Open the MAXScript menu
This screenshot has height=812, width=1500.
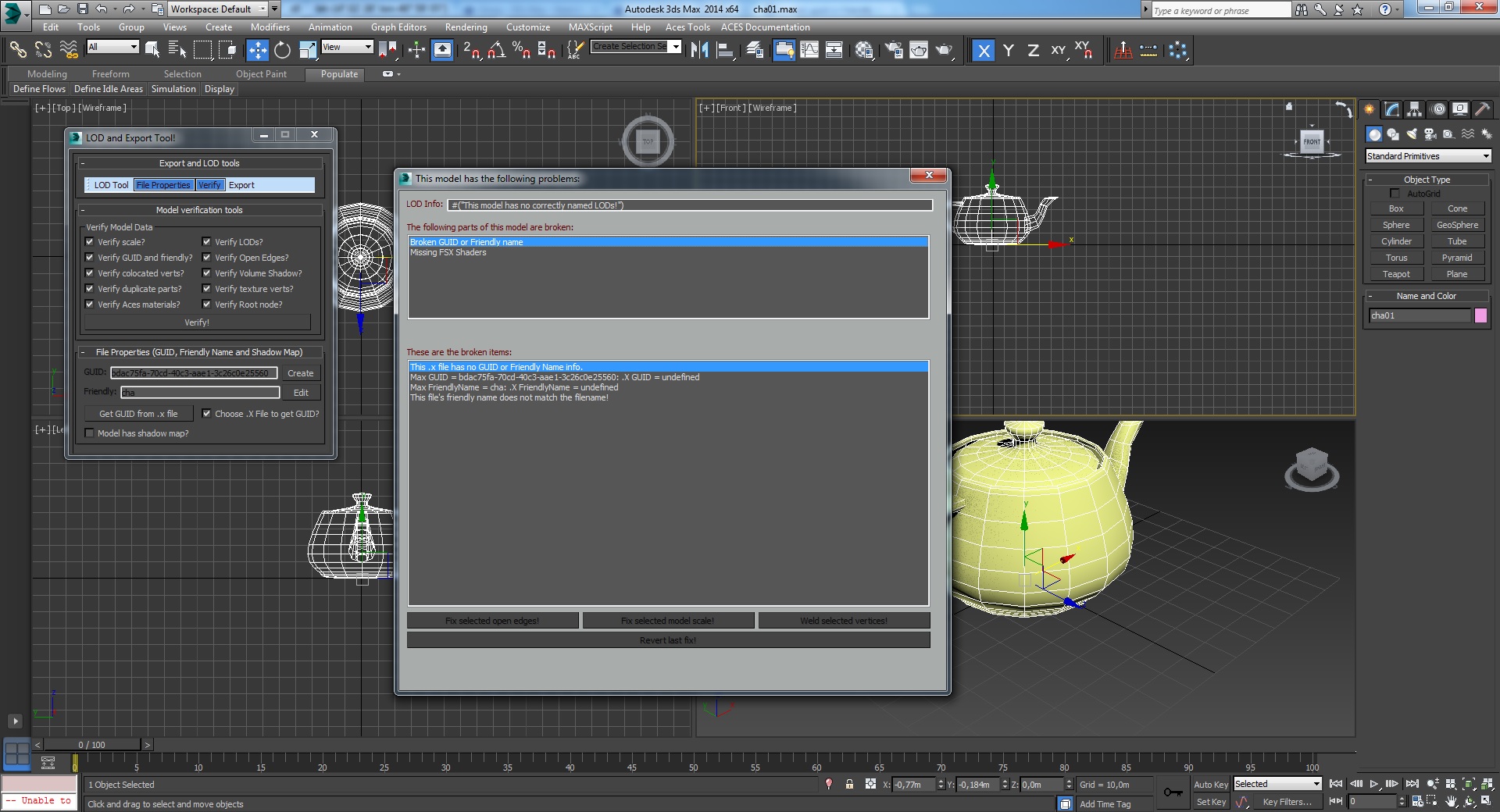[x=590, y=27]
